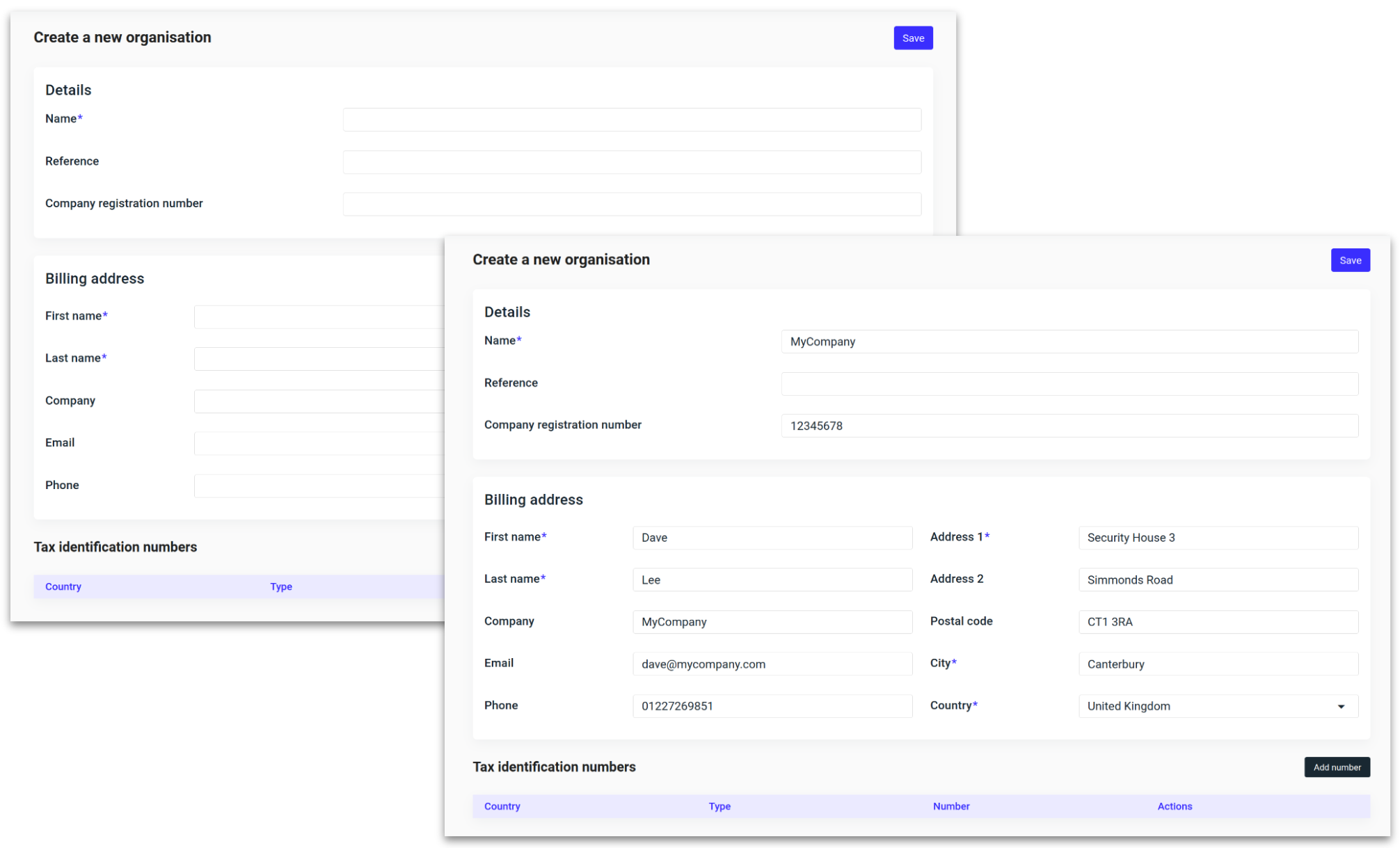Image resolution: width=1400 pixels, height=848 pixels.
Task: Click the Postal code label
Action: pos(961,621)
